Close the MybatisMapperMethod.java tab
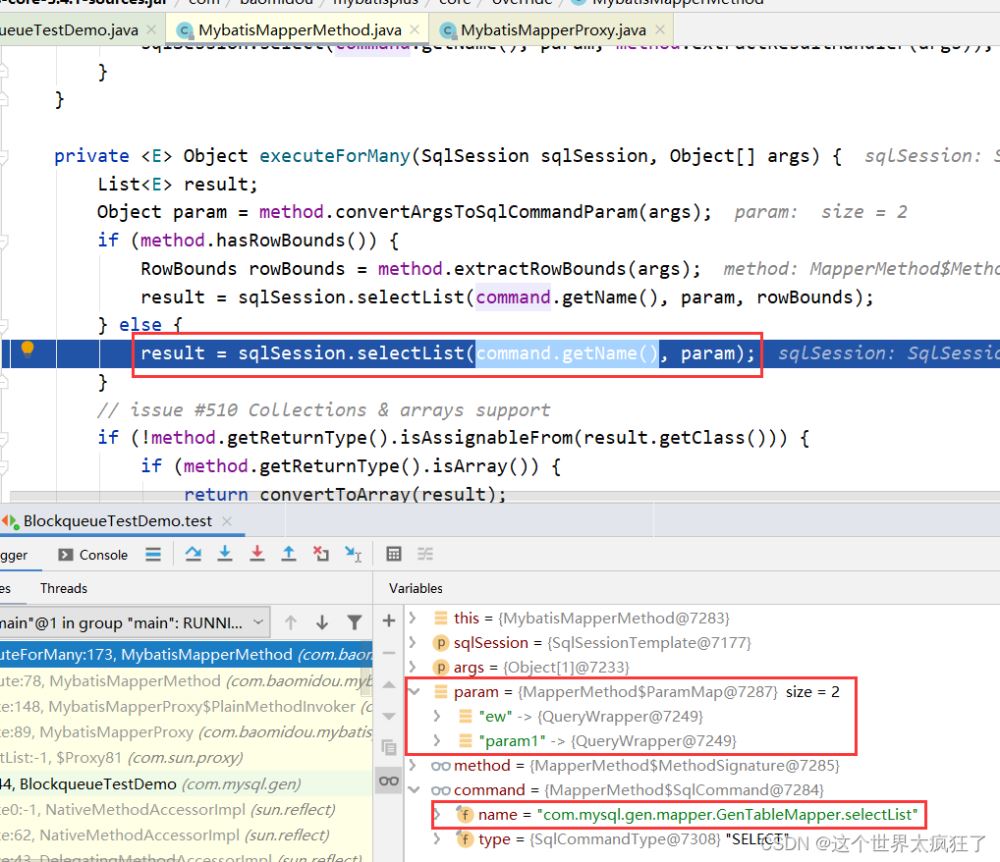Image resolution: width=1000 pixels, height=862 pixels. click(415, 30)
